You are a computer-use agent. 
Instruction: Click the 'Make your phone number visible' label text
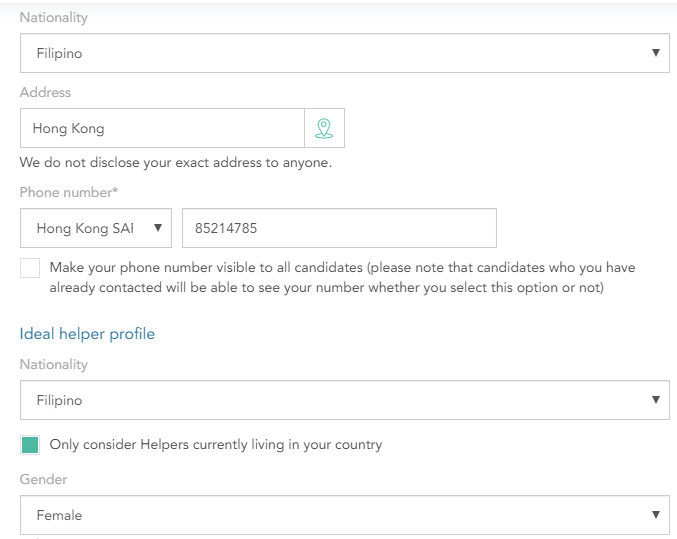coord(342,277)
